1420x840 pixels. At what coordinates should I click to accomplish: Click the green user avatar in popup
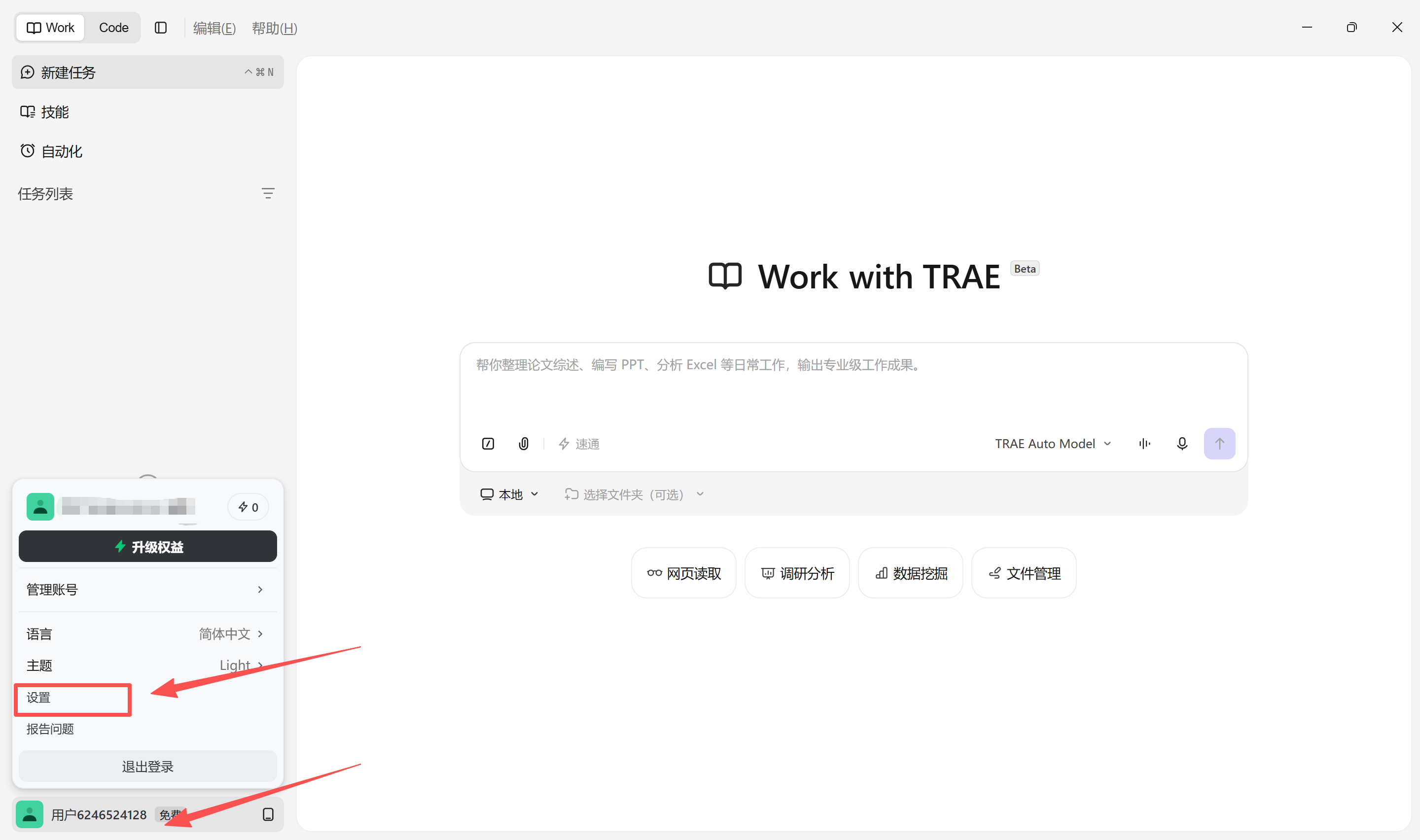coord(40,507)
